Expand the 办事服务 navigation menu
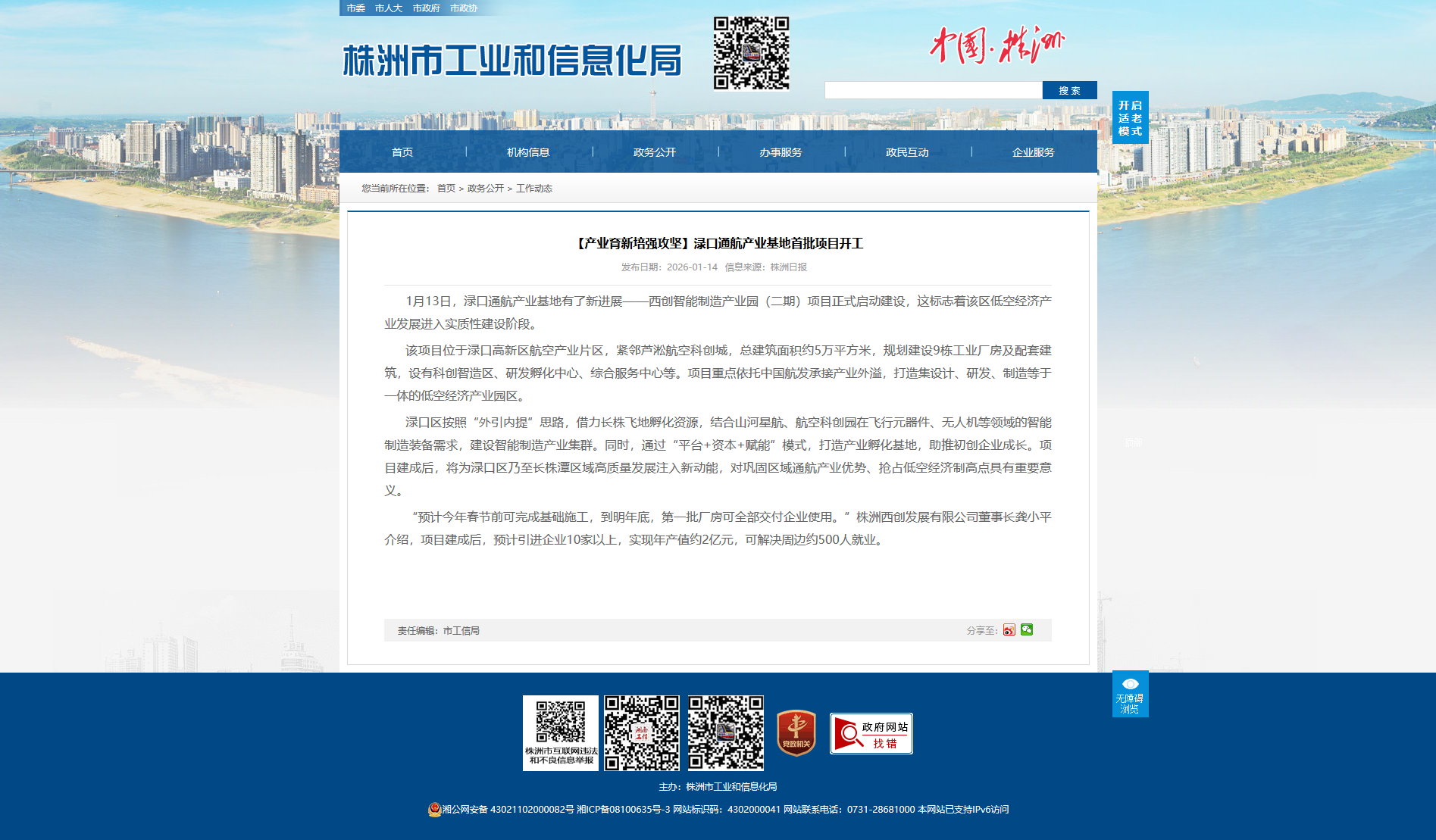Screen dimensions: 1436x840 tap(781, 152)
